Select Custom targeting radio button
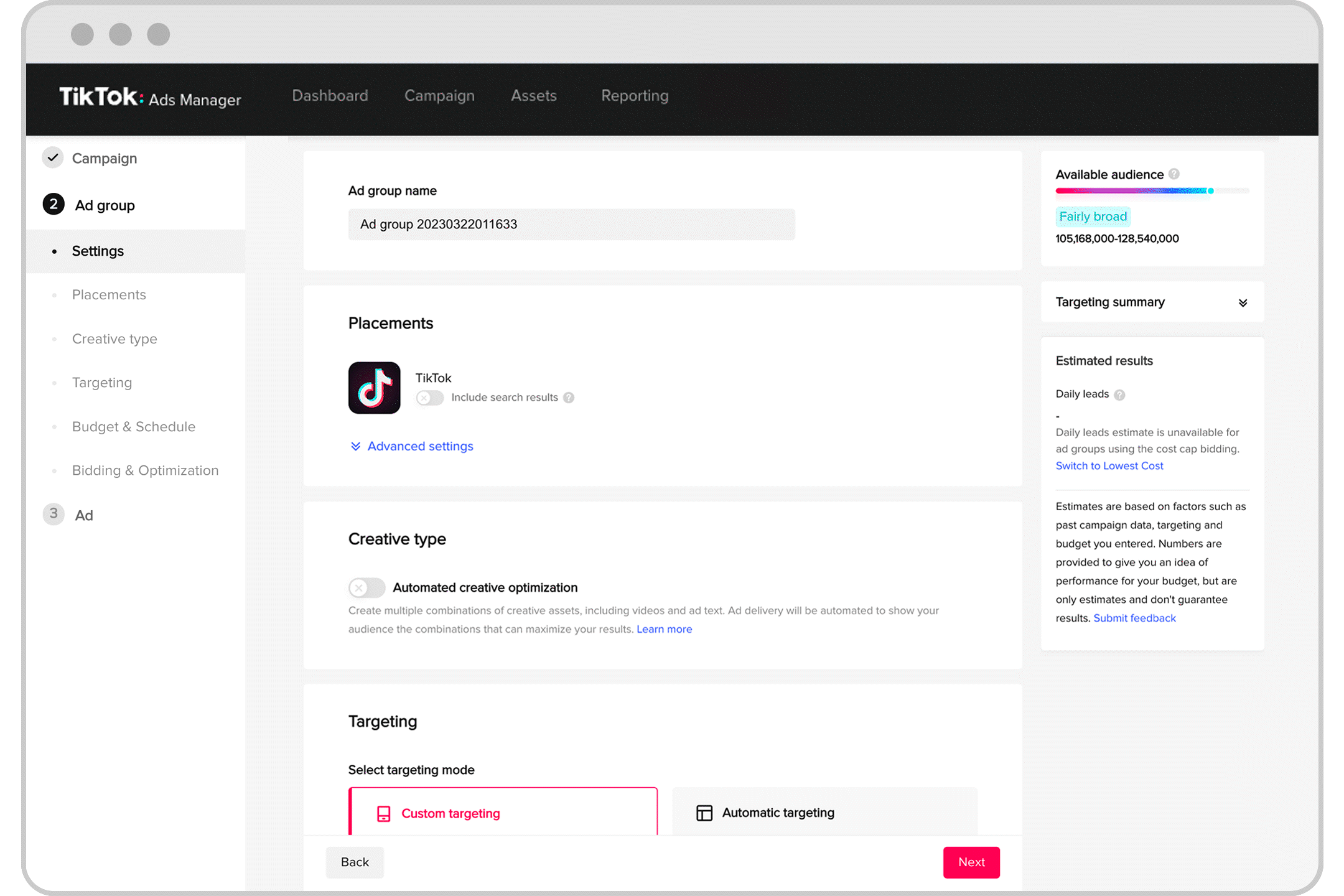This screenshot has width=1344, height=896. [x=503, y=812]
